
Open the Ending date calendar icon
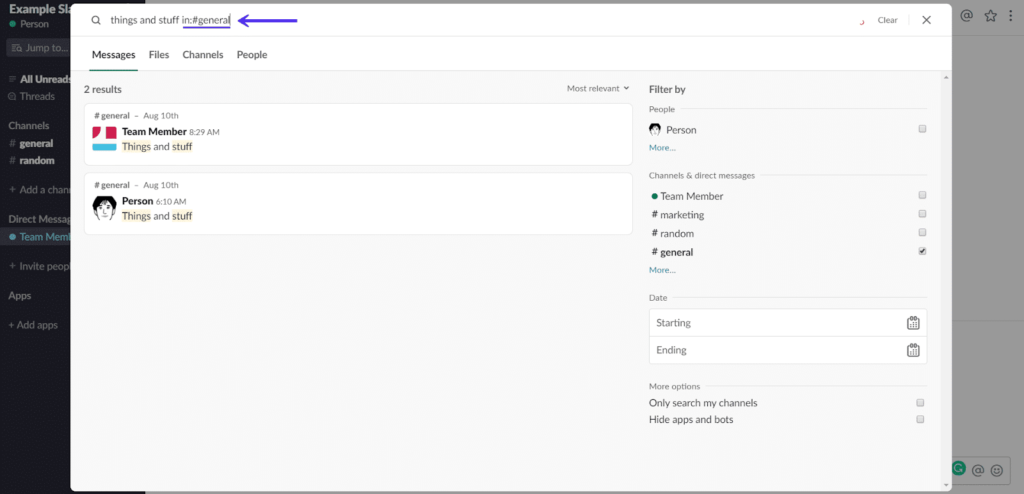[x=912, y=350]
